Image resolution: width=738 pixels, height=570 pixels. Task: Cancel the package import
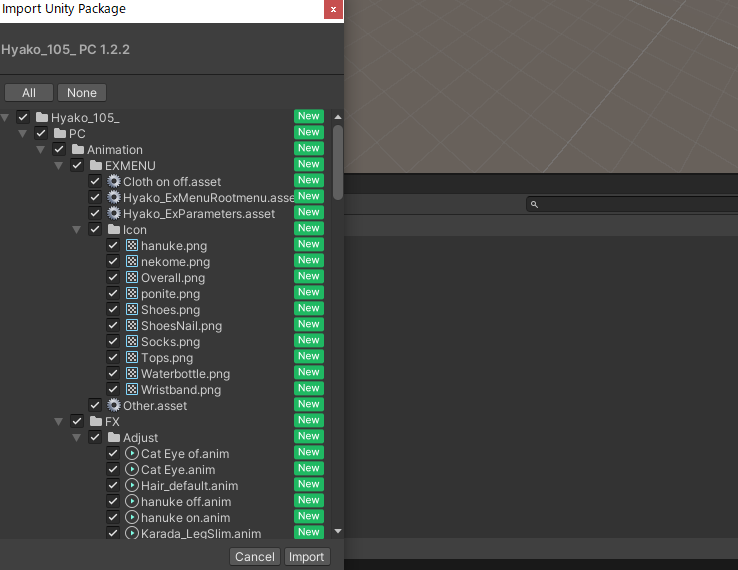pyautogui.click(x=255, y=557)
